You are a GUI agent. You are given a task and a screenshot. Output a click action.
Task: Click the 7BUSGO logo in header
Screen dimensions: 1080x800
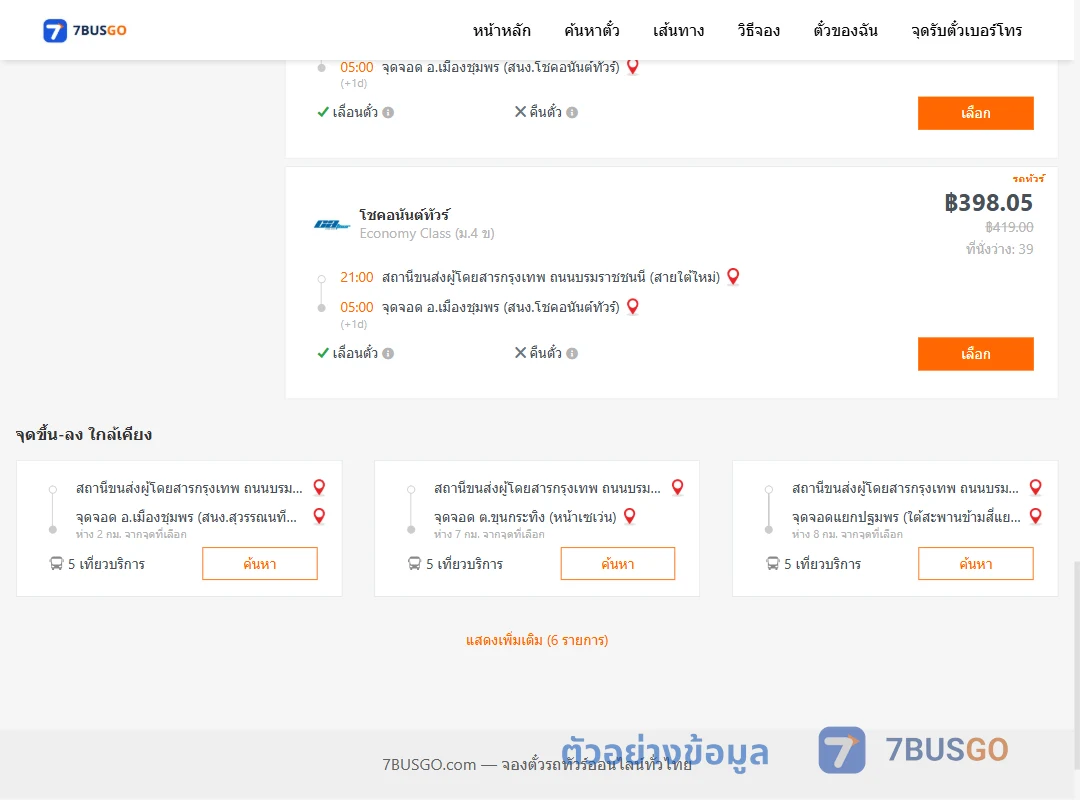coord(85,30)
